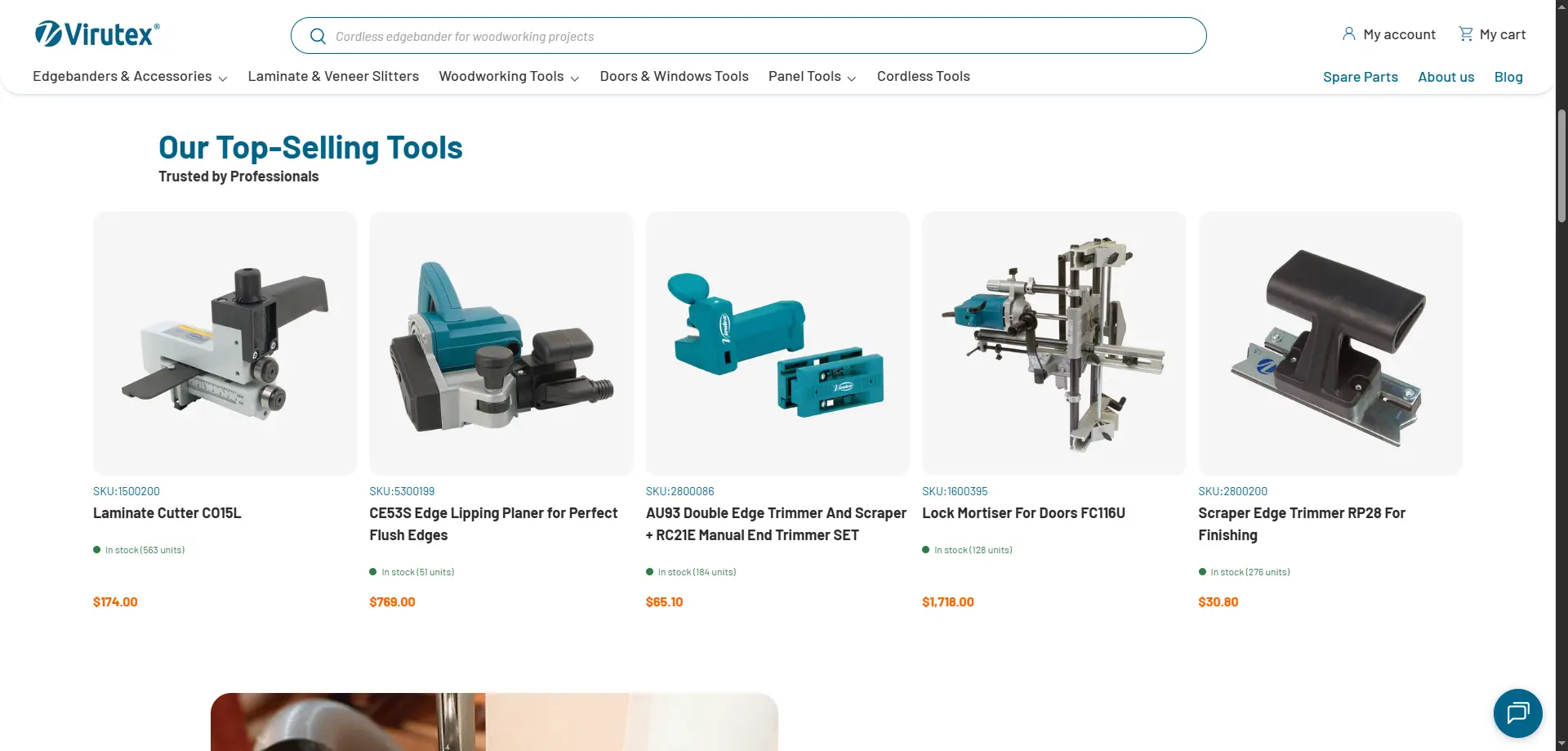This screenshot has width=1568, height=751.
Task: Click the search magnifier icon
Action: [318, 36]
